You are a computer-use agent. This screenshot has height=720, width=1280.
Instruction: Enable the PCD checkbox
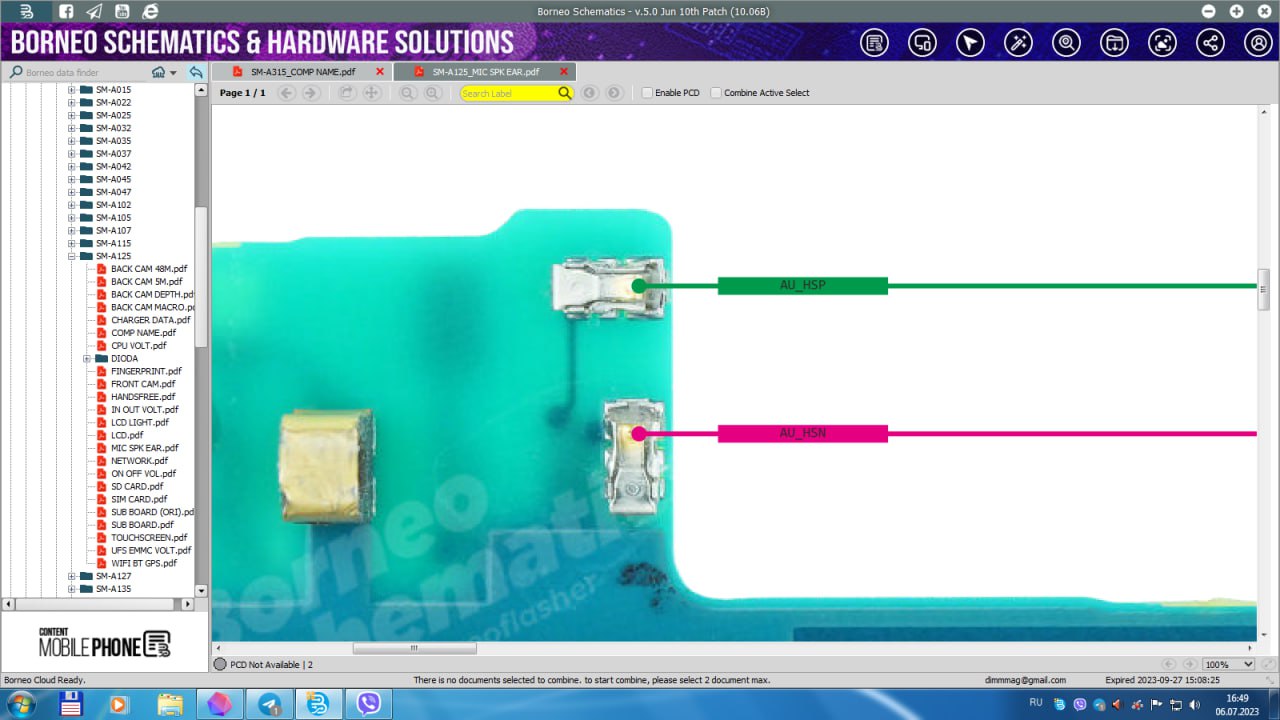648,93
